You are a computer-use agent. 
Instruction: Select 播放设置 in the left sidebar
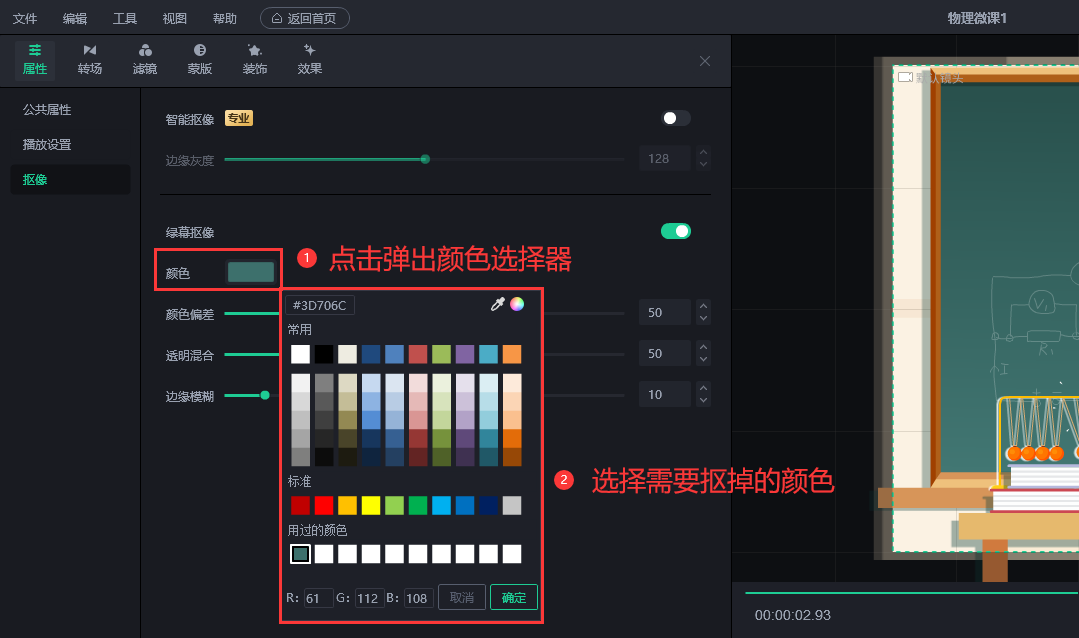click(47, 144)
